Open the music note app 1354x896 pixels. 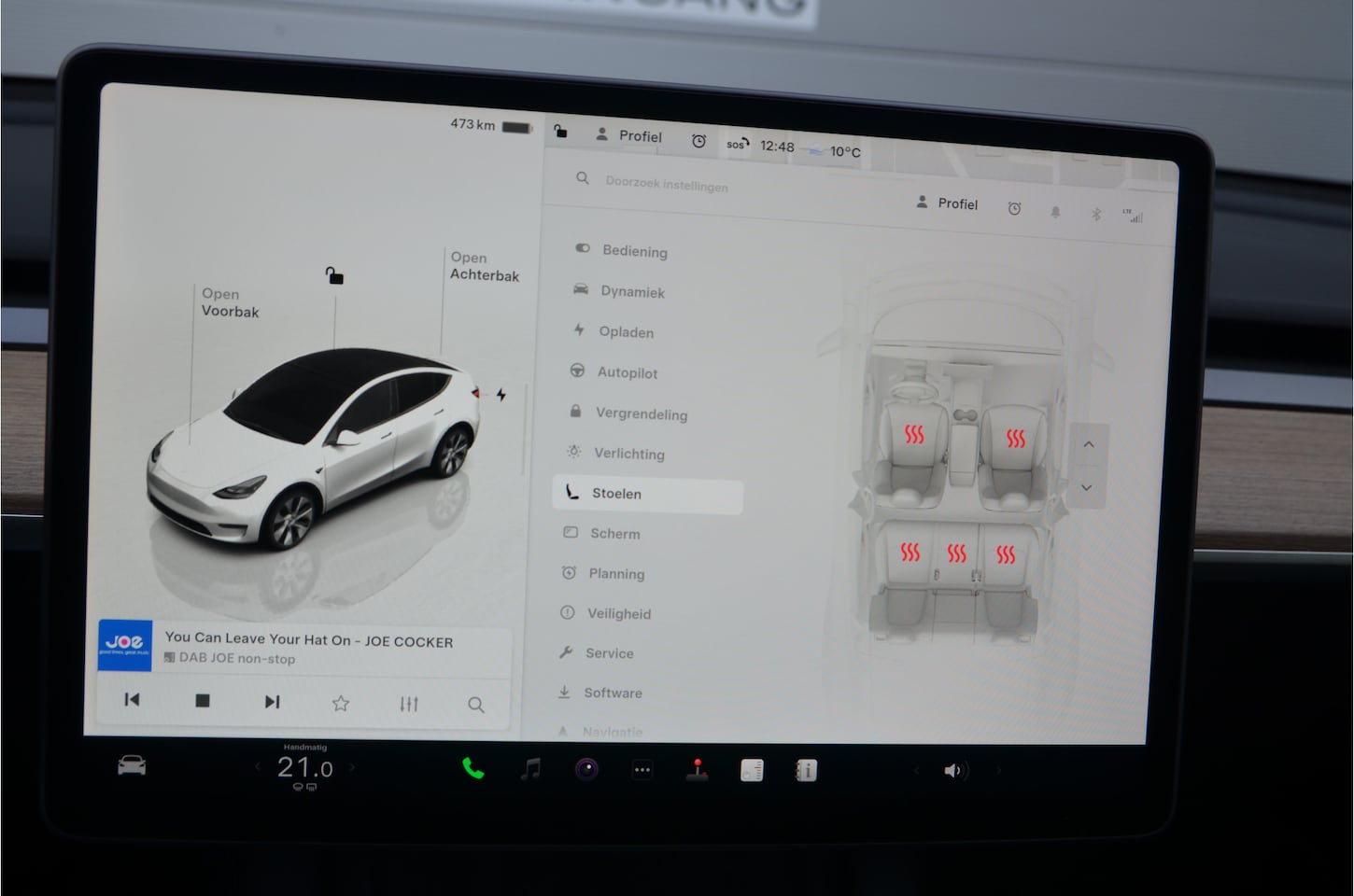coord(530,769)
